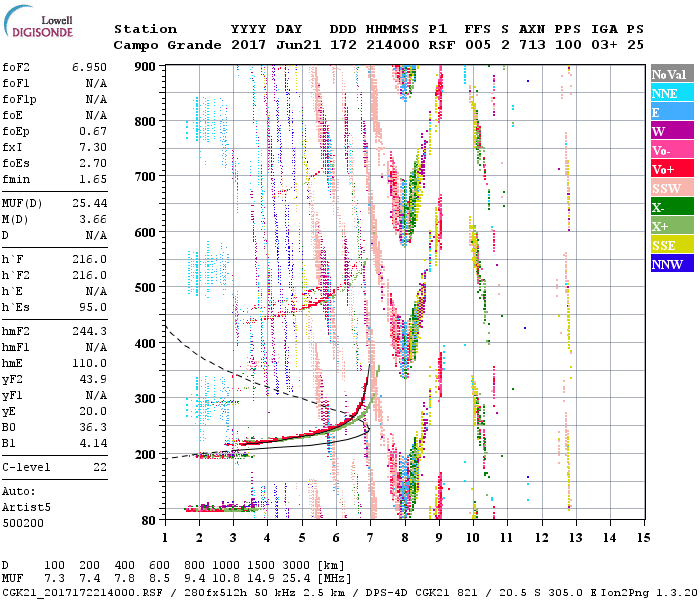Click the year 2017 in header
Screen dimensions: 700x600
tap(248, 45)
